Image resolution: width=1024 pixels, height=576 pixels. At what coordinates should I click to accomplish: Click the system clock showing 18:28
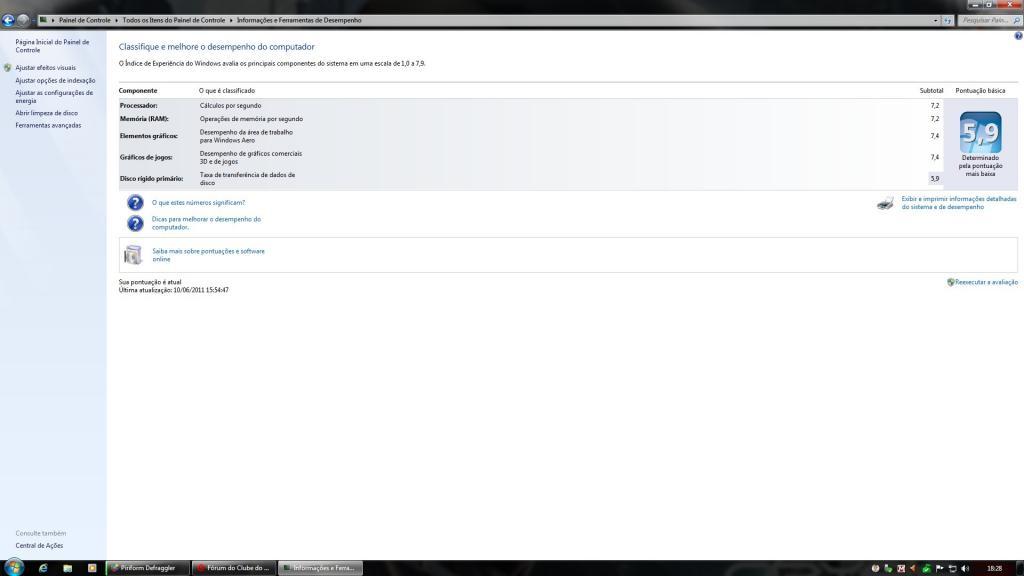point(995,568)
